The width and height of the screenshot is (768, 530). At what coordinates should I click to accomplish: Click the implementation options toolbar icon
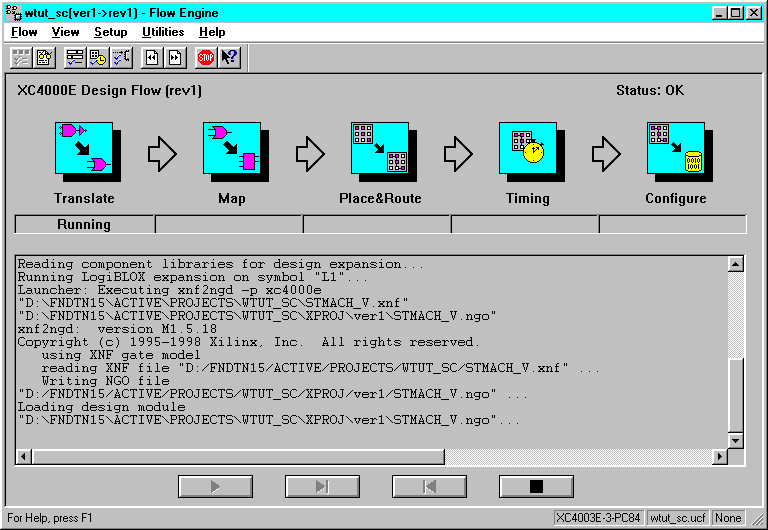tap(75, 58)
